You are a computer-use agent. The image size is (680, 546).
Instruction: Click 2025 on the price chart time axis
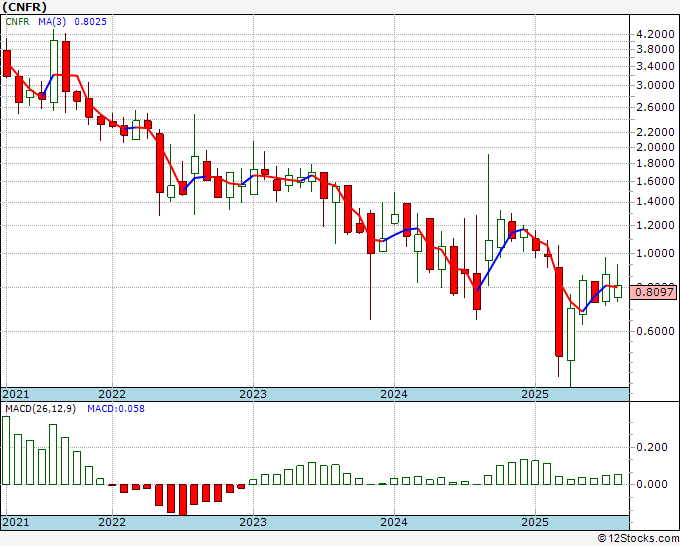click(535, 394)
